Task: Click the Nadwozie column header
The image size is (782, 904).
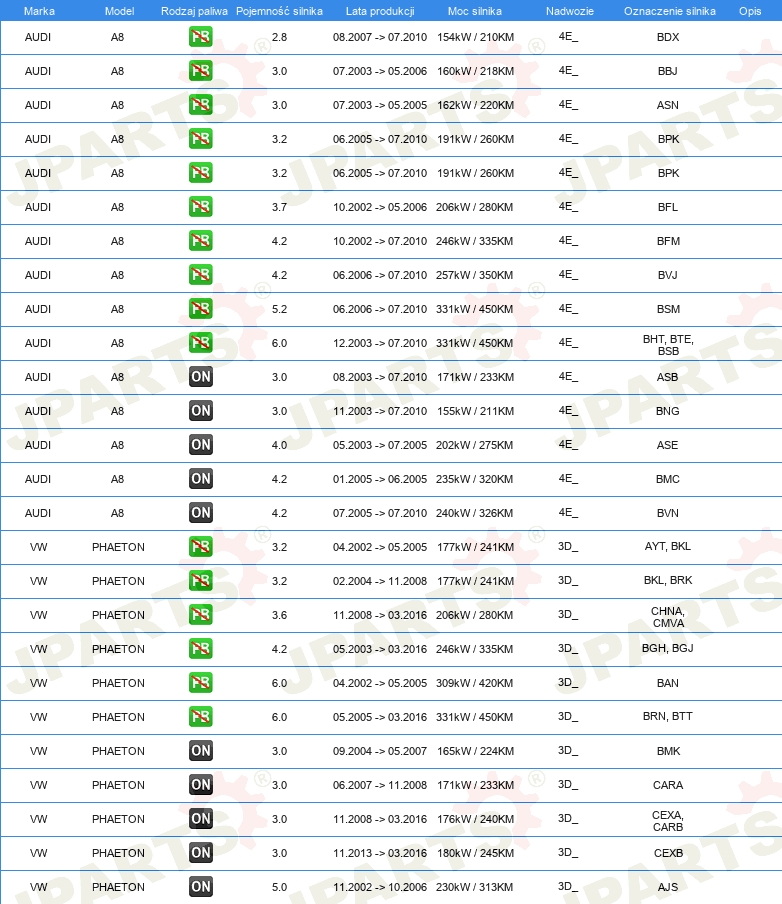Action: tap(570, 11)
